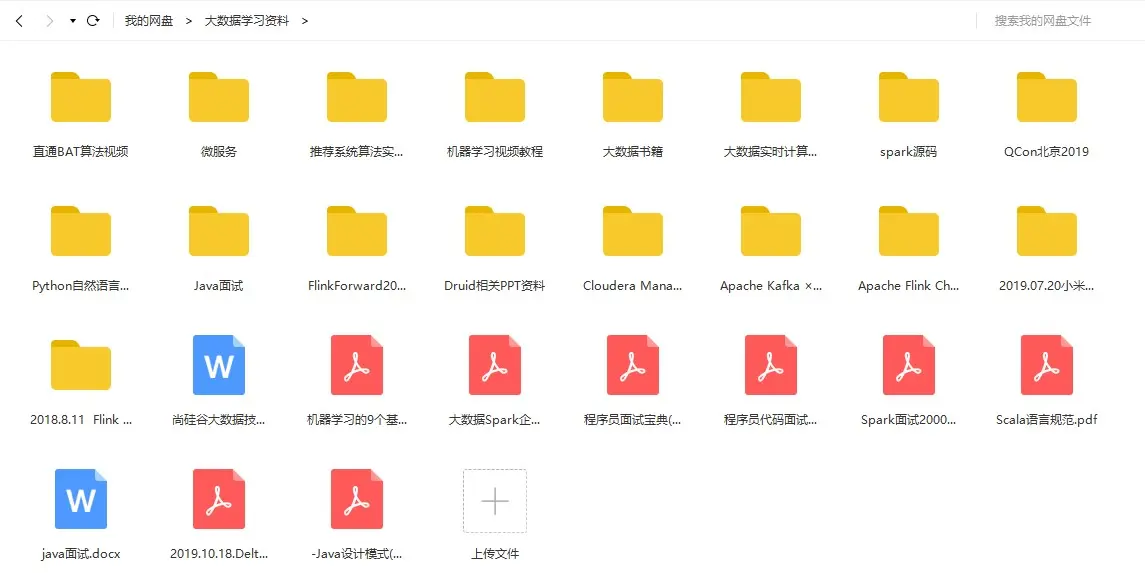Open 大数据实时计算... folder icon
The height and width of the screenshot is (573, 1145).
[x=770, y=97]
